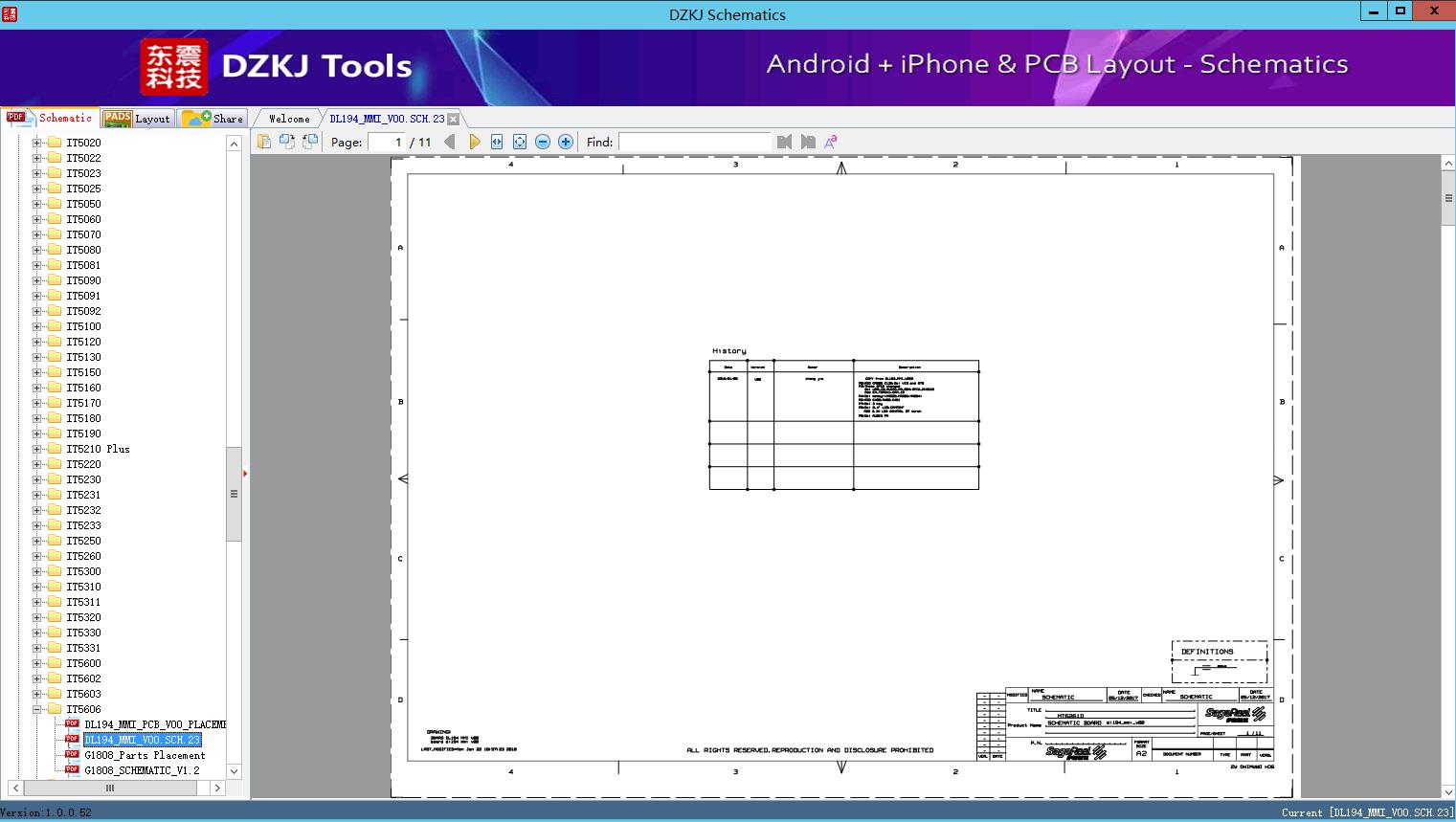
Task: Click the History table in schematic
Action: point(844,425)
